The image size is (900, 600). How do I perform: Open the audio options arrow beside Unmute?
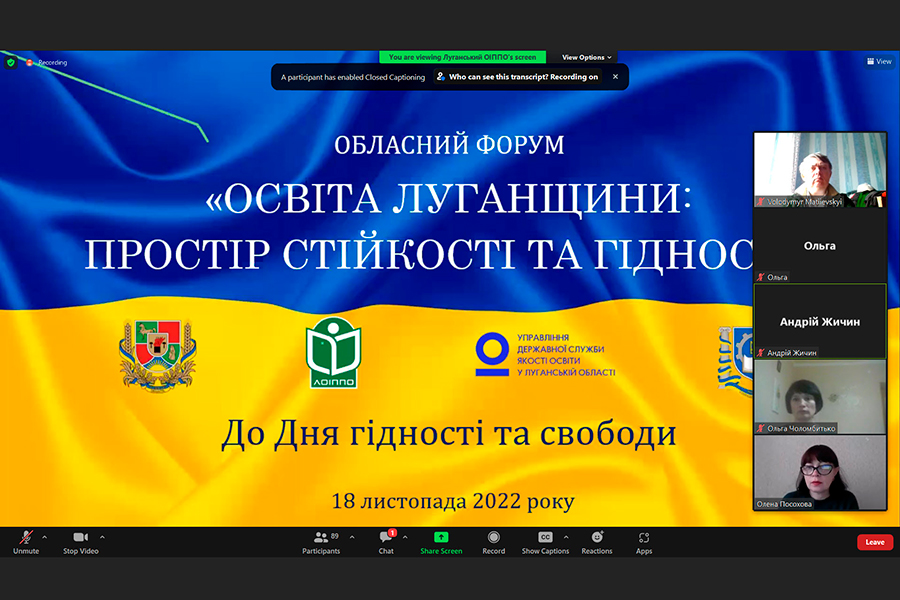[x=45, y=537]
